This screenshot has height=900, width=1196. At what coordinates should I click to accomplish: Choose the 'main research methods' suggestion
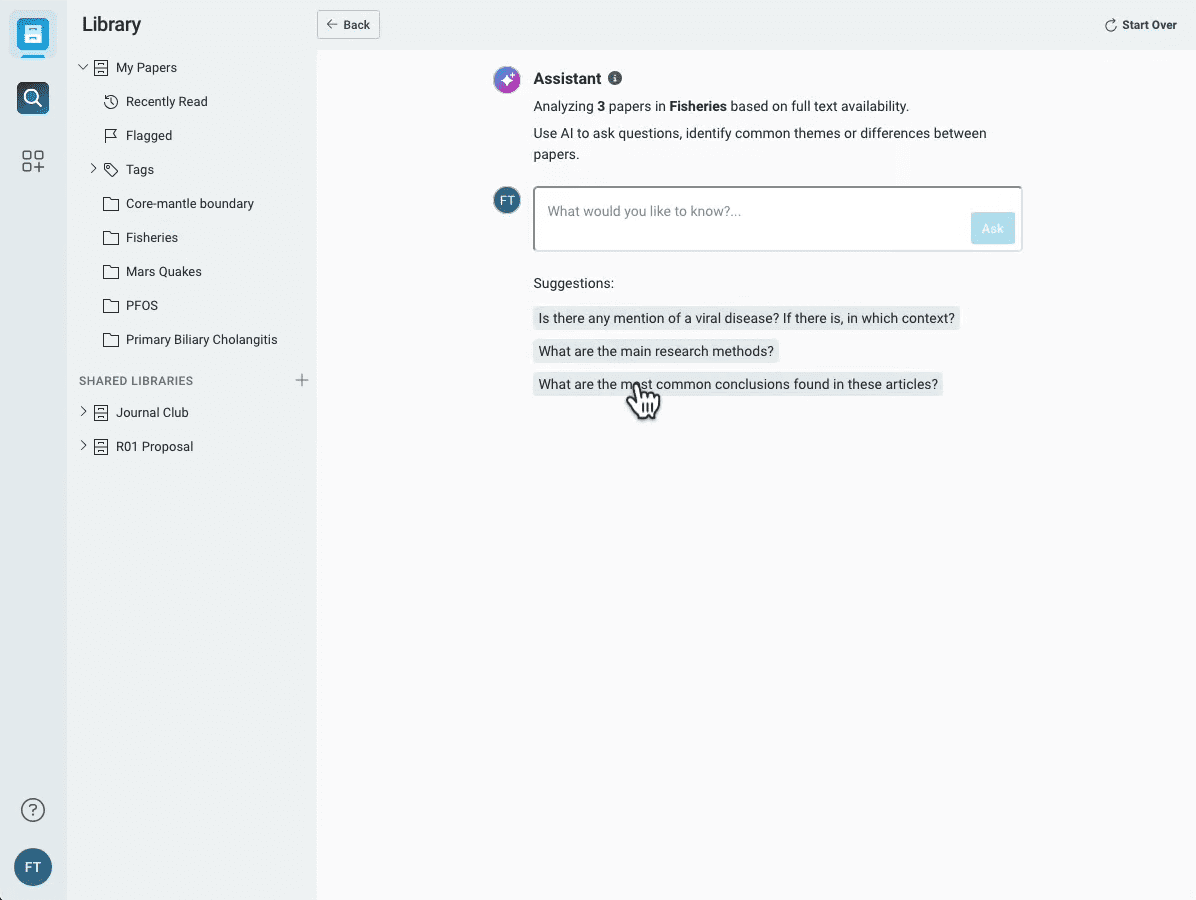656,351
